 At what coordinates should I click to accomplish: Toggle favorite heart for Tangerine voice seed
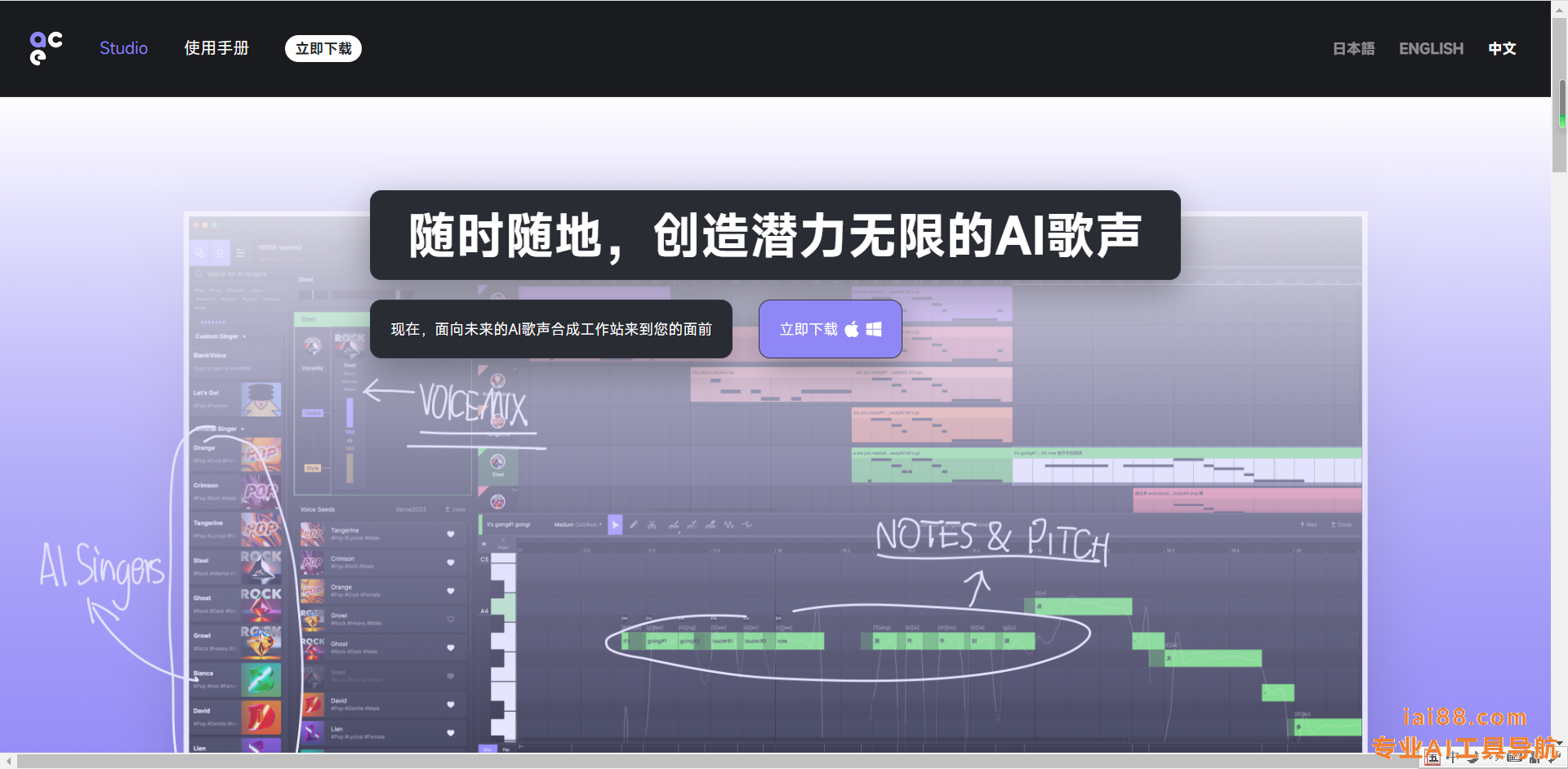pos(450,534)
